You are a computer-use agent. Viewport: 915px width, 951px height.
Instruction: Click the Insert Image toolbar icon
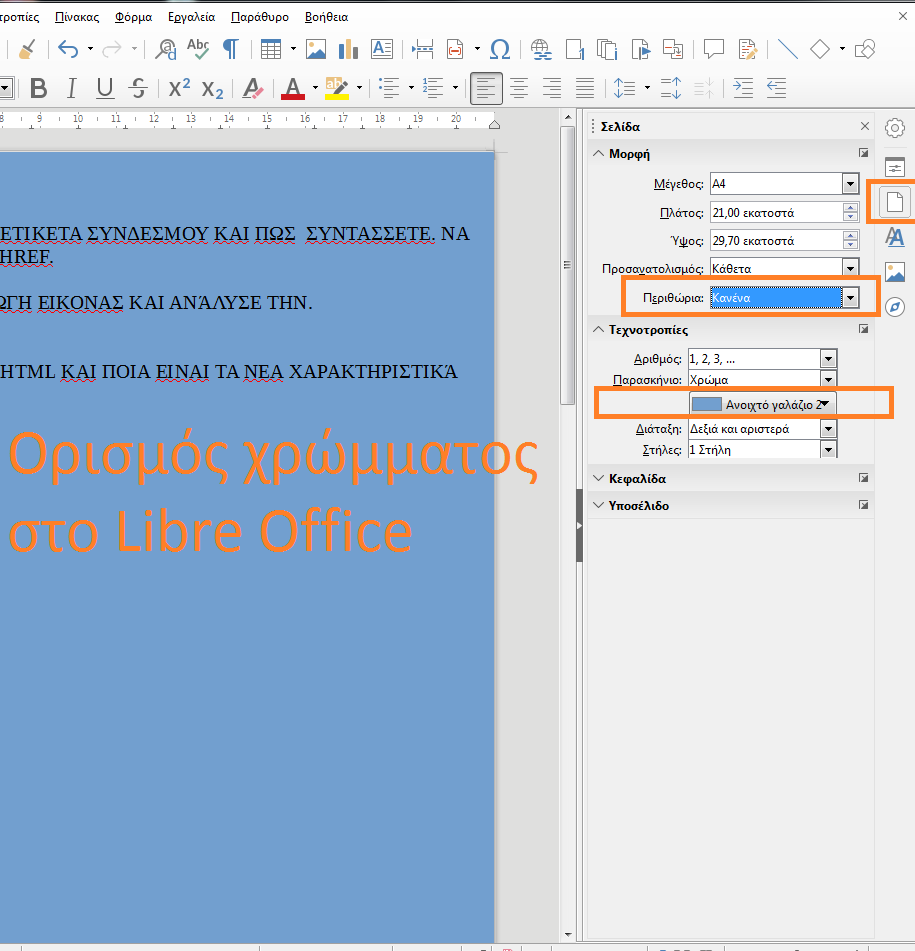click(x=316, y=49)
